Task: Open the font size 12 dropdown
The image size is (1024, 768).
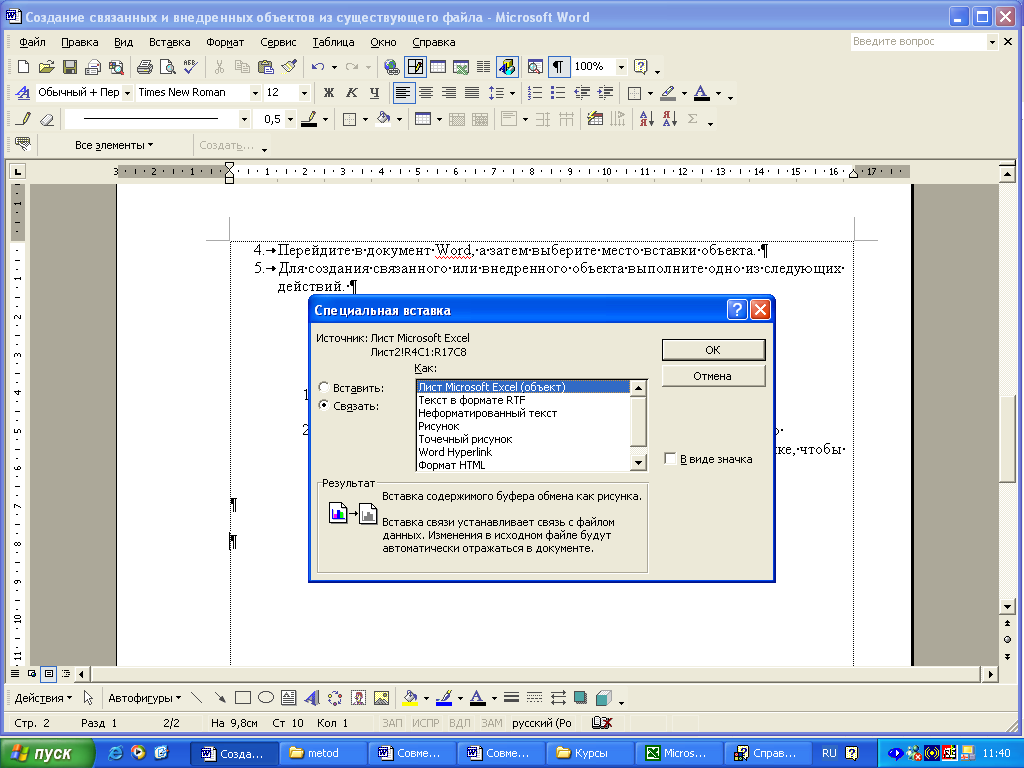Action: point(304,93)
